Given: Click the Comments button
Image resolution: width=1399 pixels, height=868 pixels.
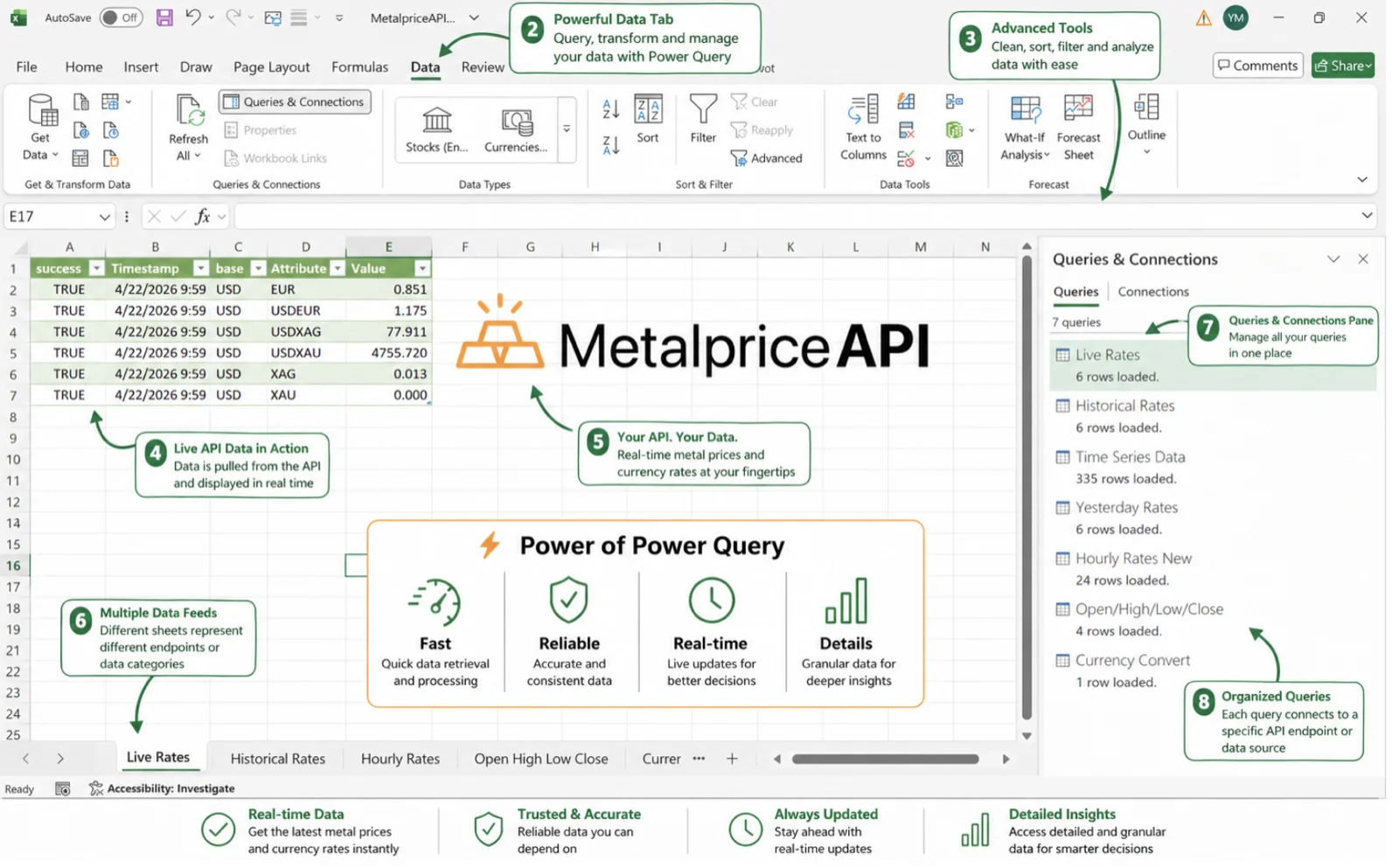Looking at the screenshot, I should click(1257, 66).
